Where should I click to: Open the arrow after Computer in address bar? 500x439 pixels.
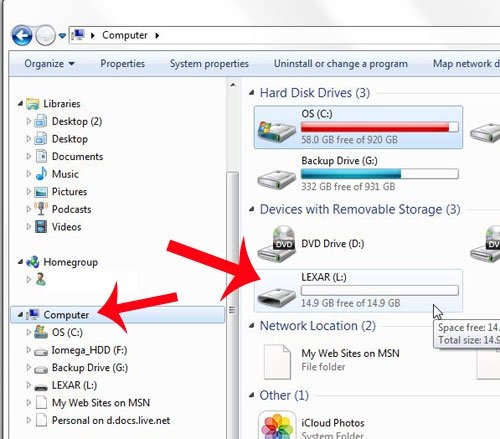click(157, 35)
